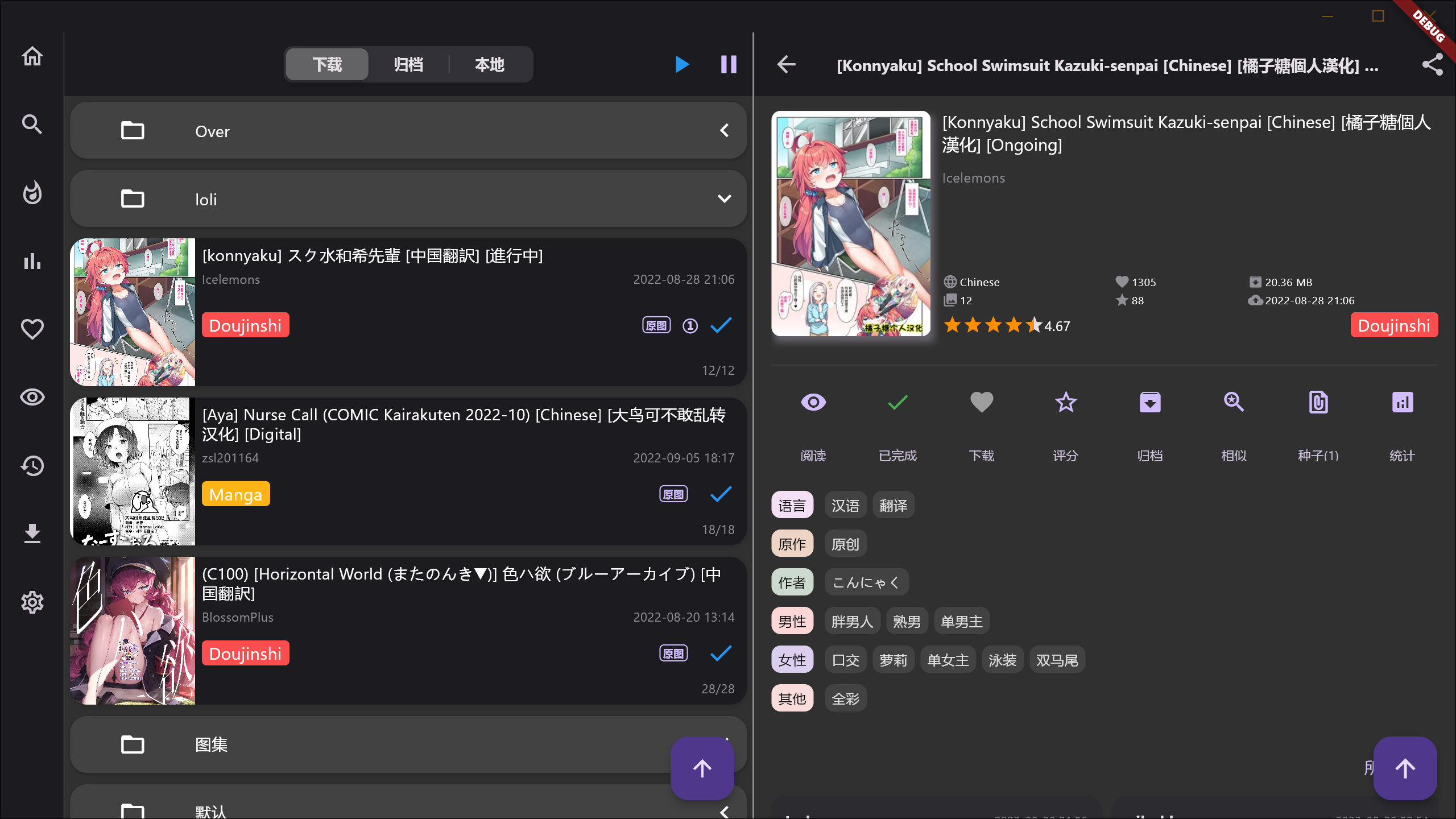Click the Icelemons uploader link in details

[x=973, y=178]
